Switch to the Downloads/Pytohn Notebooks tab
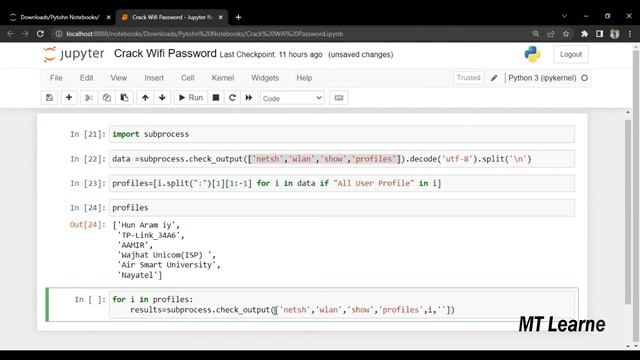The width and height of the screenshot is (640, 360). [60, 17]
